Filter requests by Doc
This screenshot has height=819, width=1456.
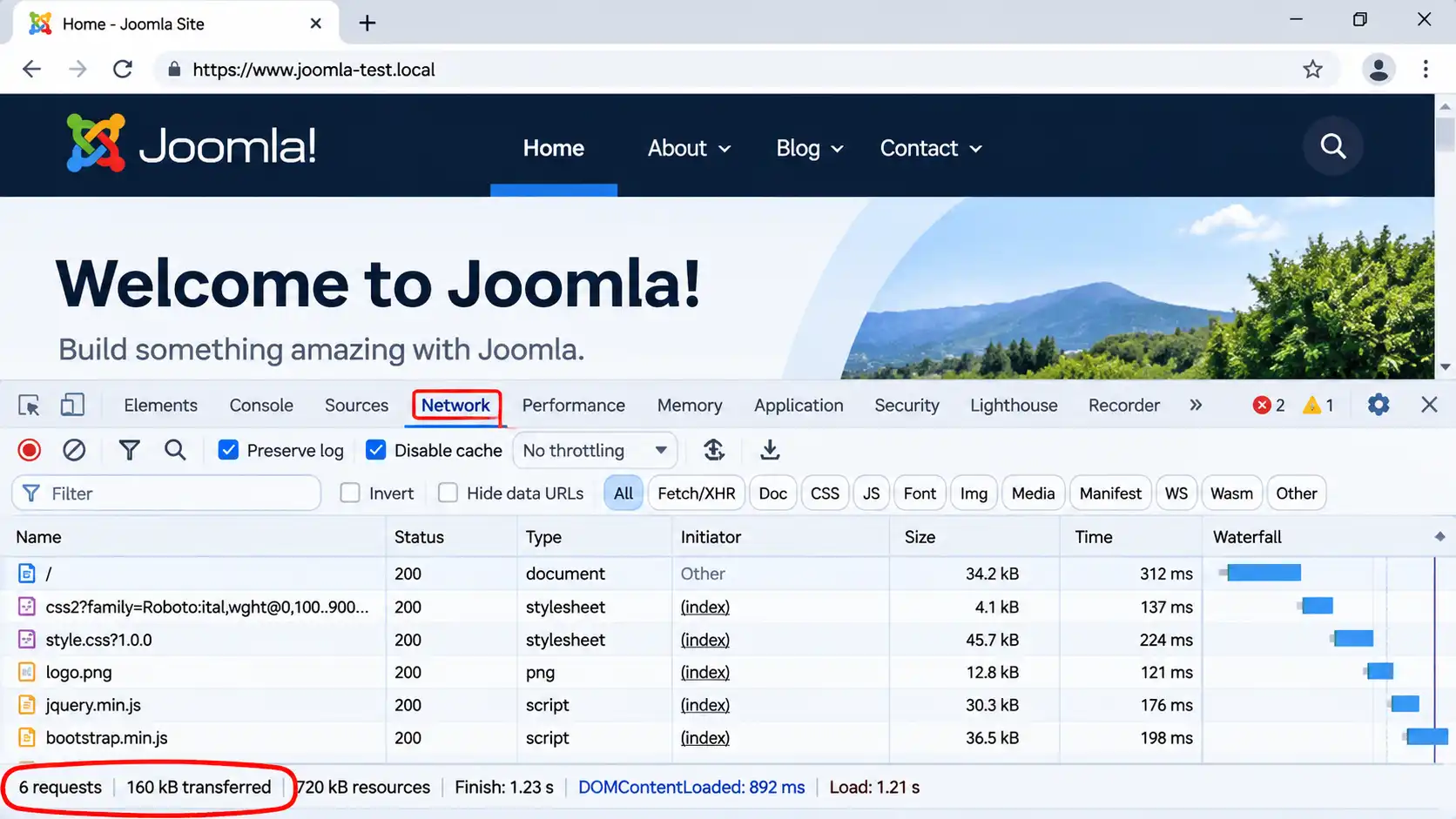772,493
